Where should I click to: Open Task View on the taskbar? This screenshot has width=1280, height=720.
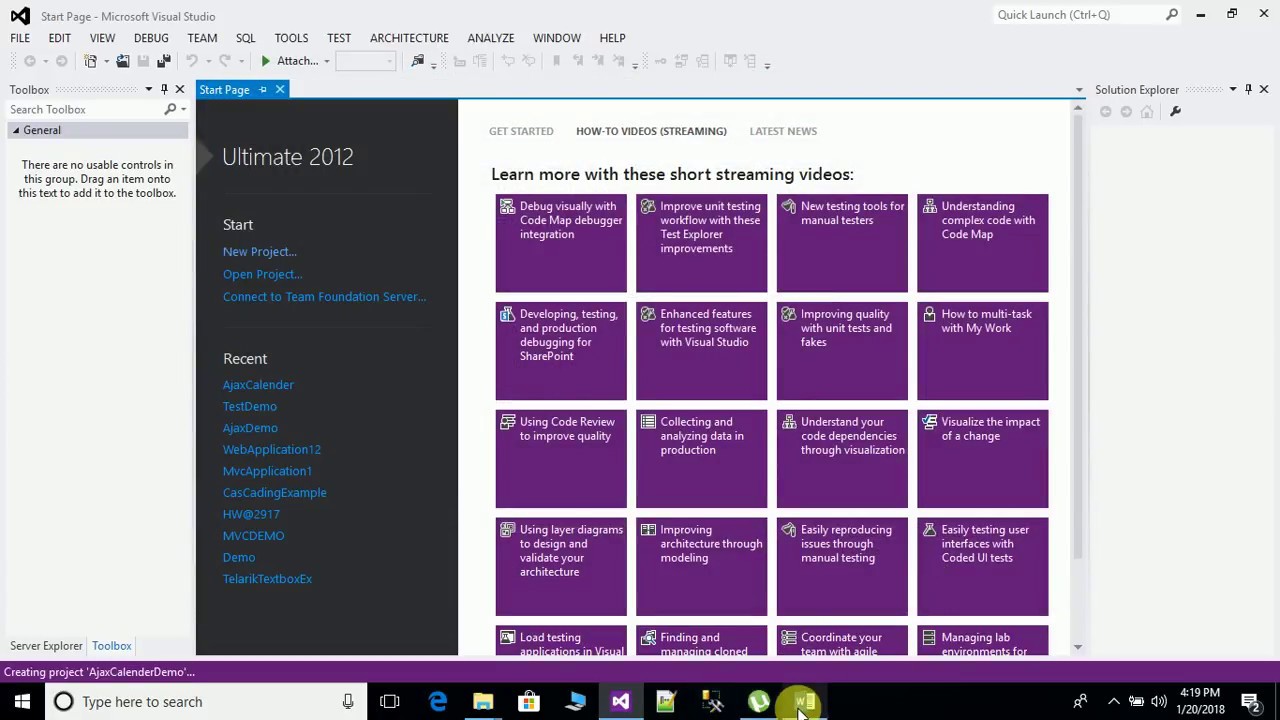390,702
